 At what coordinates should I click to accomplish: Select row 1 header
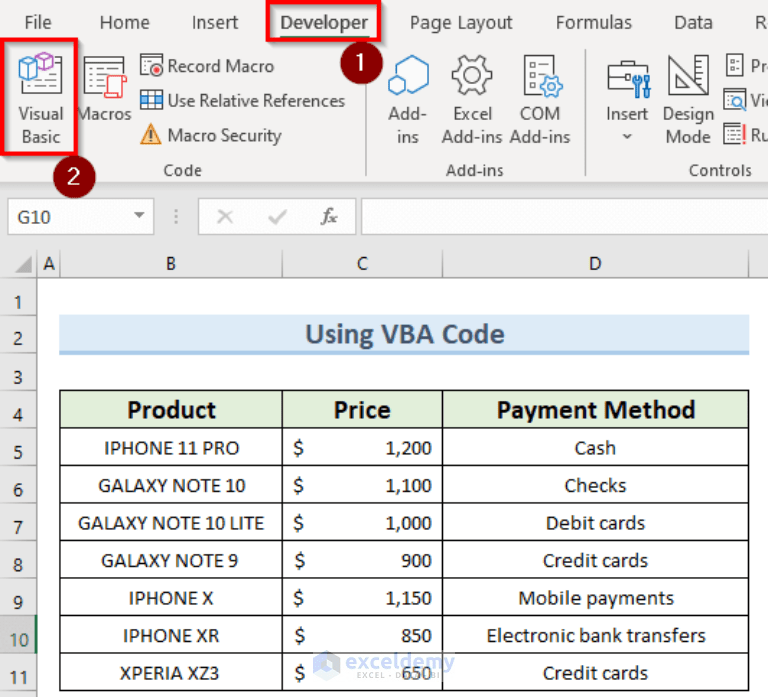(18, 298)
